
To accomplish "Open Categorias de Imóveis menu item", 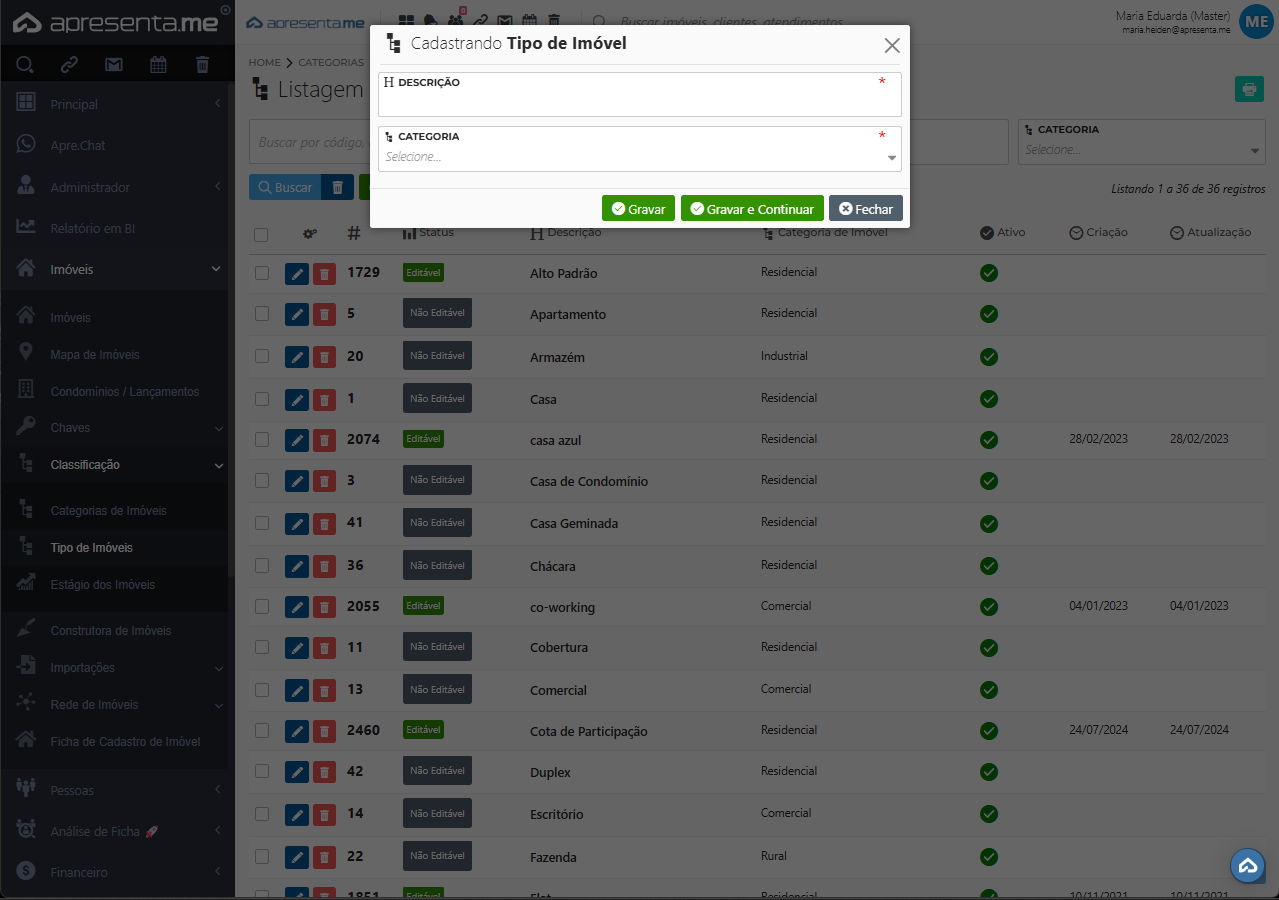I will tap(108, 511).
